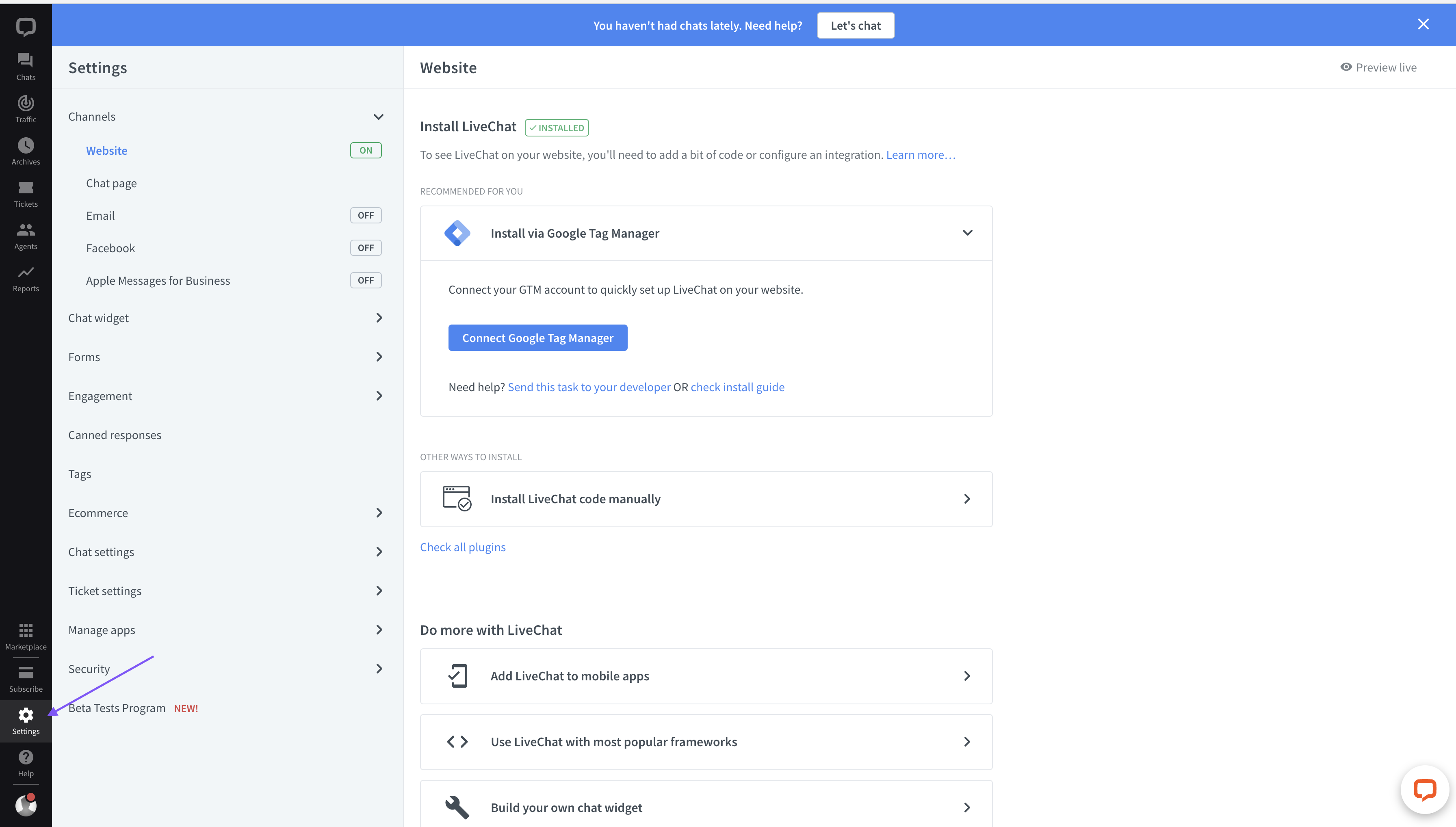Viewport: 1456px width, 827px height.
Task: Open the check install guide link
Action: 737,387
